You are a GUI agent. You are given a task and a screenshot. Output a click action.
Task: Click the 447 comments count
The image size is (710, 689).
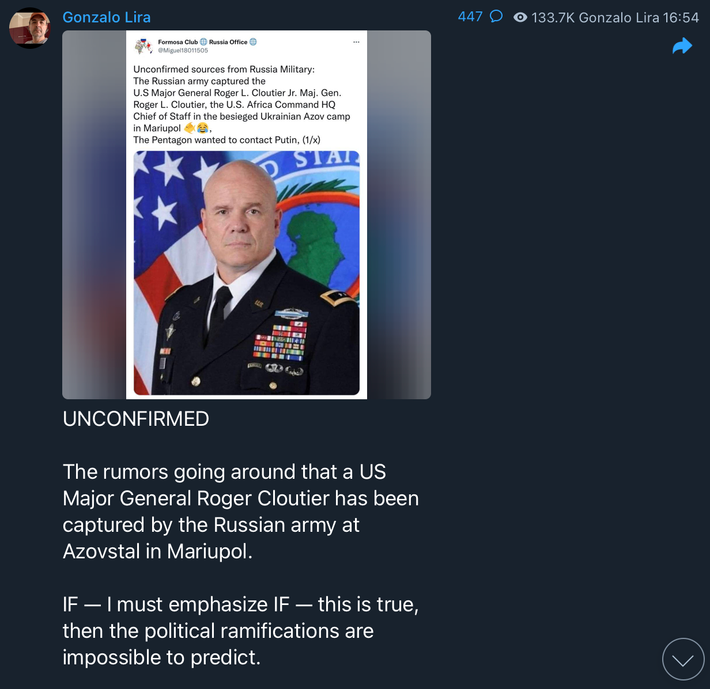pos(470,17)
